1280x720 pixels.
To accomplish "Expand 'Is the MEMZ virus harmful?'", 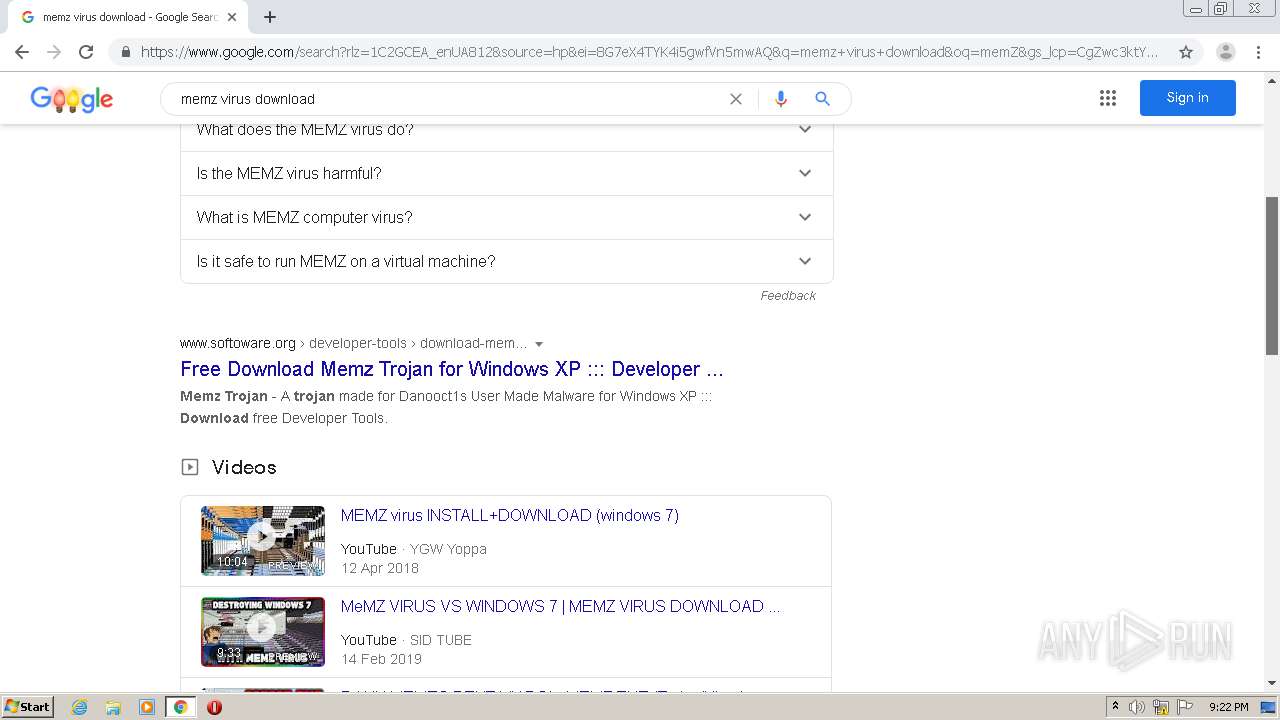I will click(x=506, y=173).
